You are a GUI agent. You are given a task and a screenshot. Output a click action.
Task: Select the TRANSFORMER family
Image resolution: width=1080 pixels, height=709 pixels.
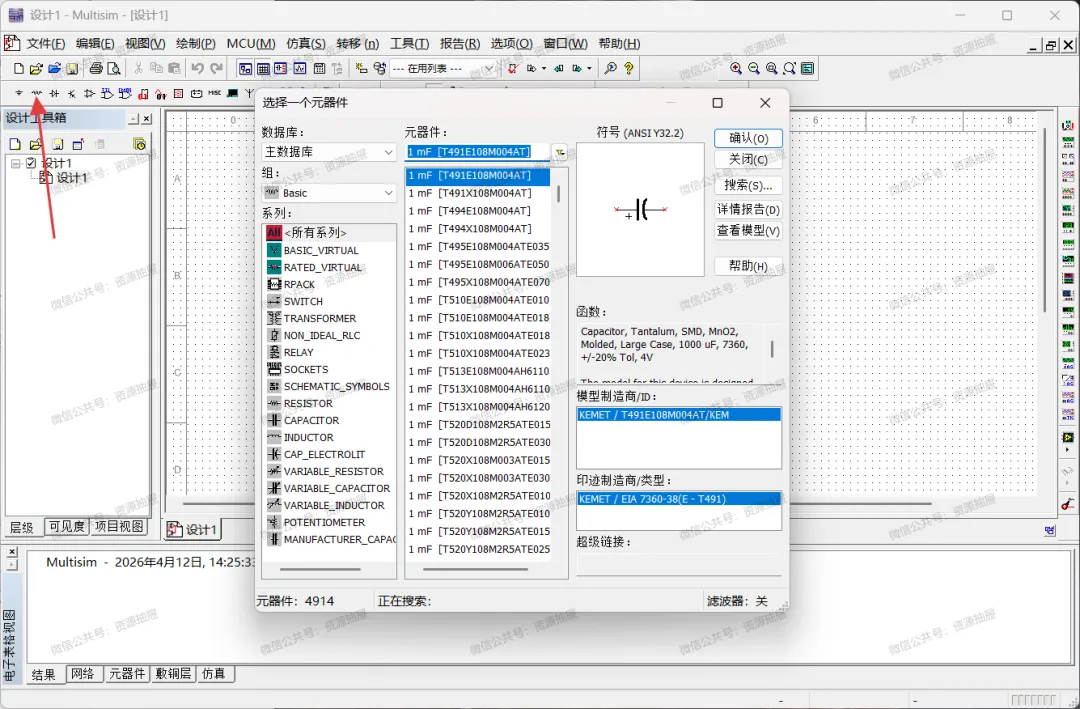click(320, 318)
